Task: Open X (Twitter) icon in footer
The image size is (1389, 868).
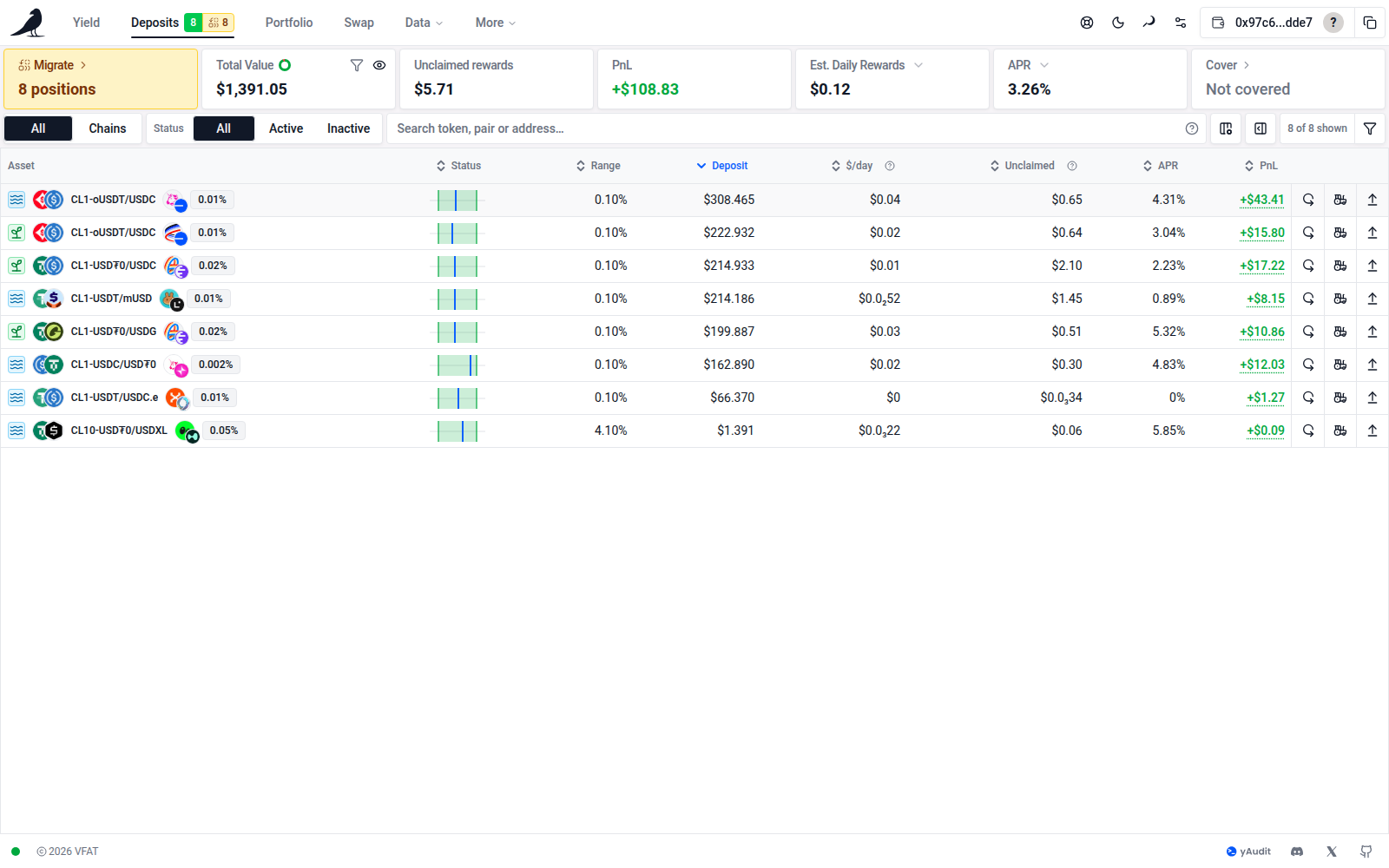Action: [1332, 852]
